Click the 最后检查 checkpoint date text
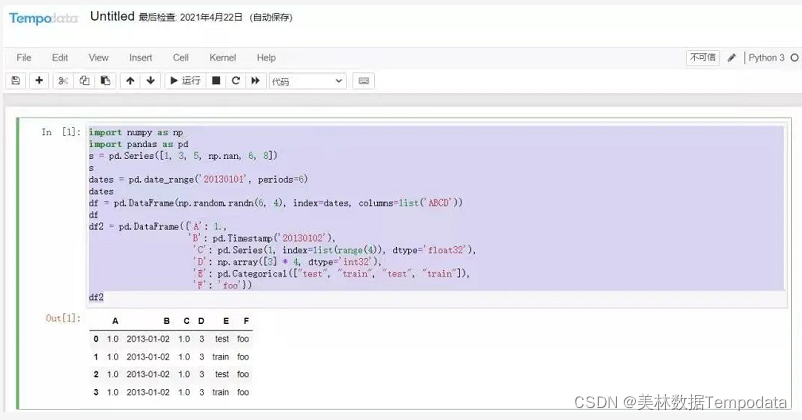Viewport: 802px width, 420px height. pos(191,17)
